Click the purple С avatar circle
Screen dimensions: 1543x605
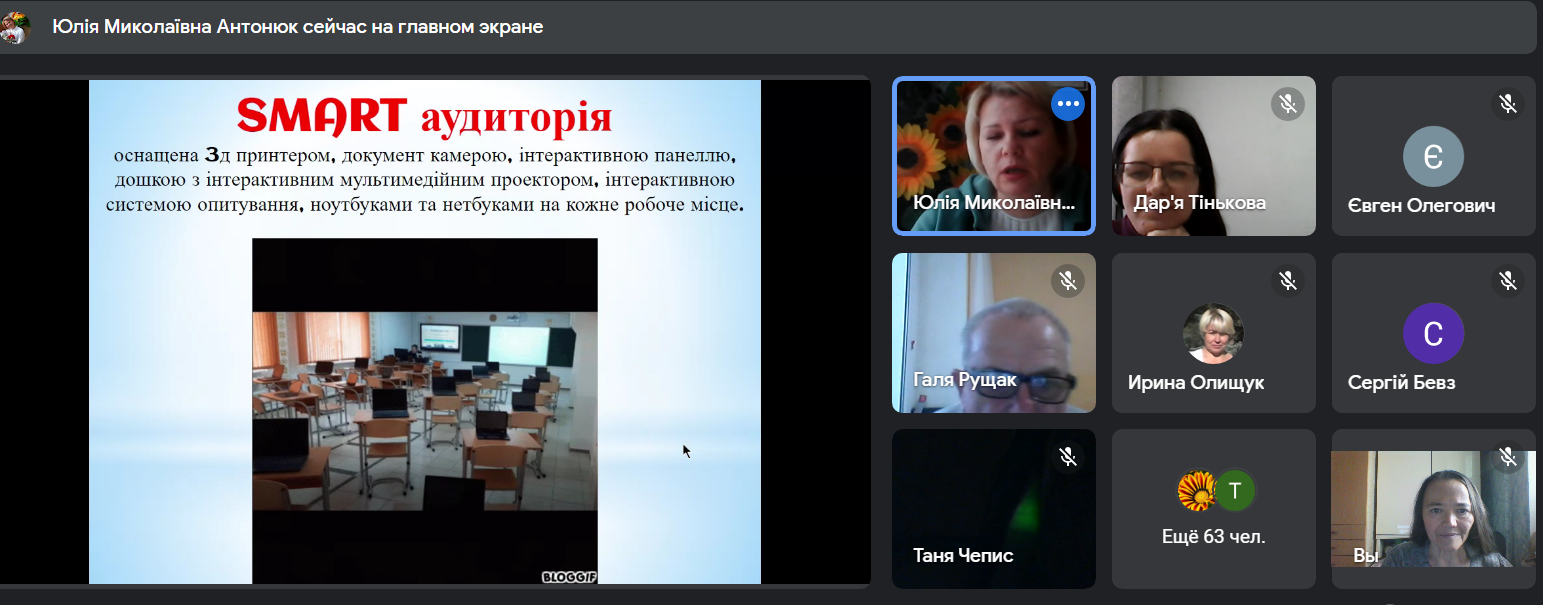pos(1433,333)
